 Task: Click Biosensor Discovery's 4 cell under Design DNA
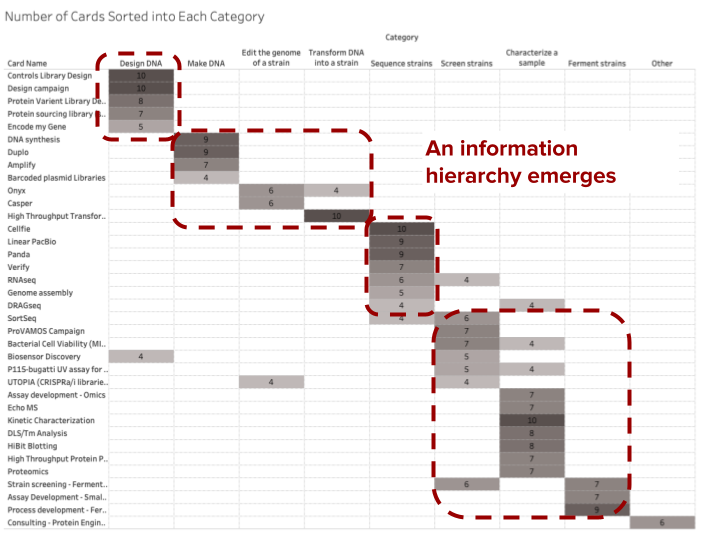click(x=141, y=356)
